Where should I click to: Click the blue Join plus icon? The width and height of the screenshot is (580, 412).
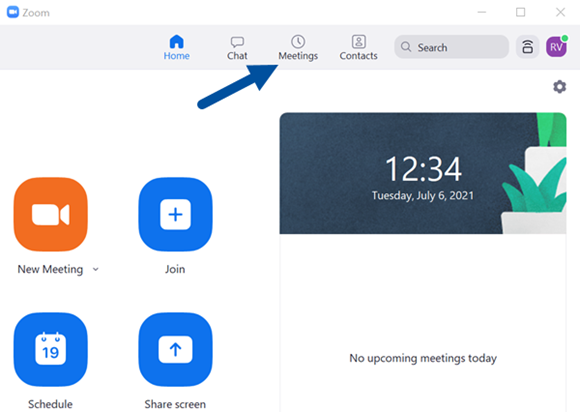click(175, 215)
